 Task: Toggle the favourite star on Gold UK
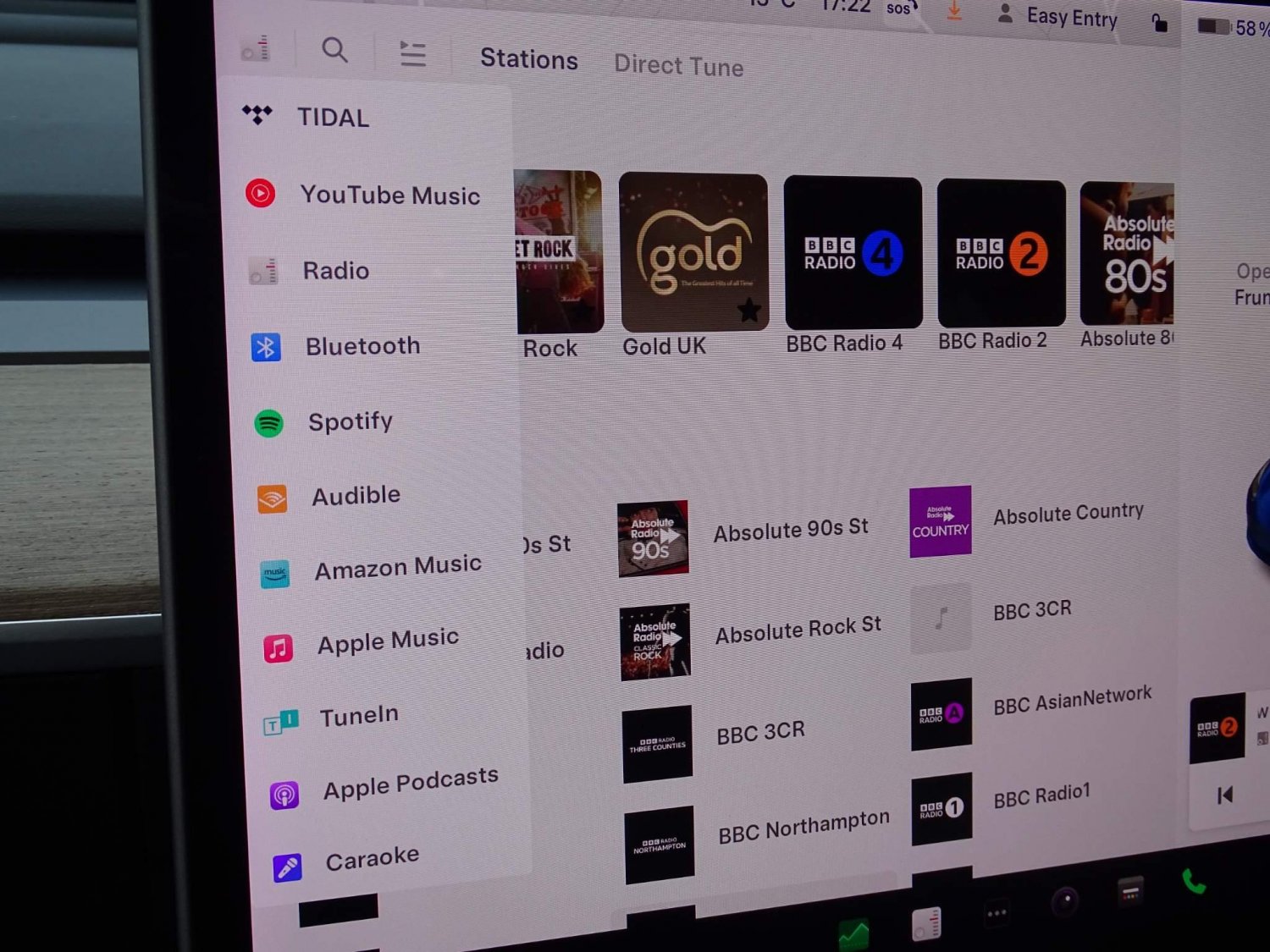[x=748, y=311]
